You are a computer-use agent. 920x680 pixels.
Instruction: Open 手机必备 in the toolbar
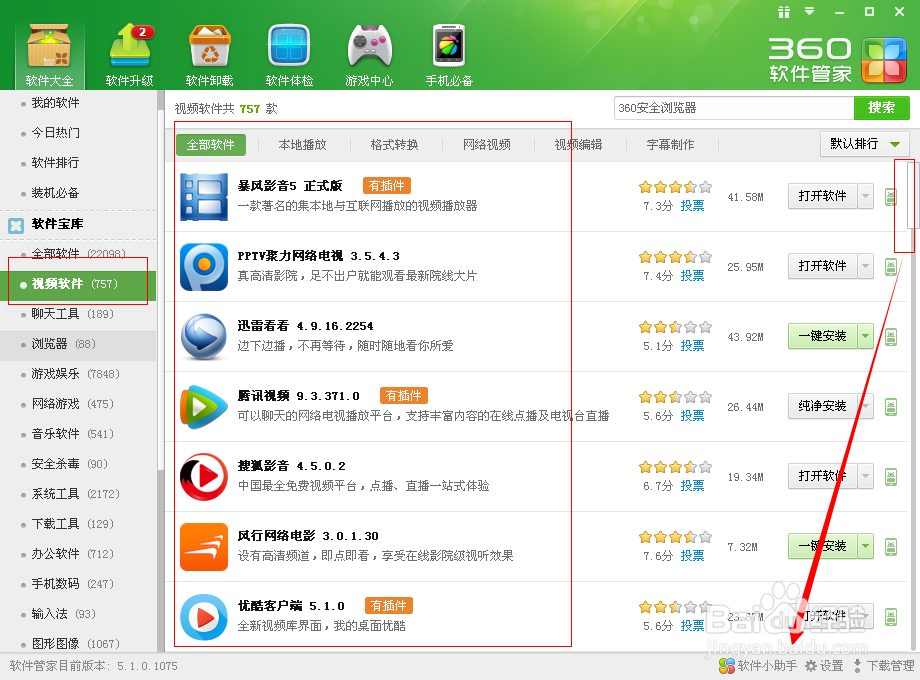pyautogui.click(x=449, y=52)
